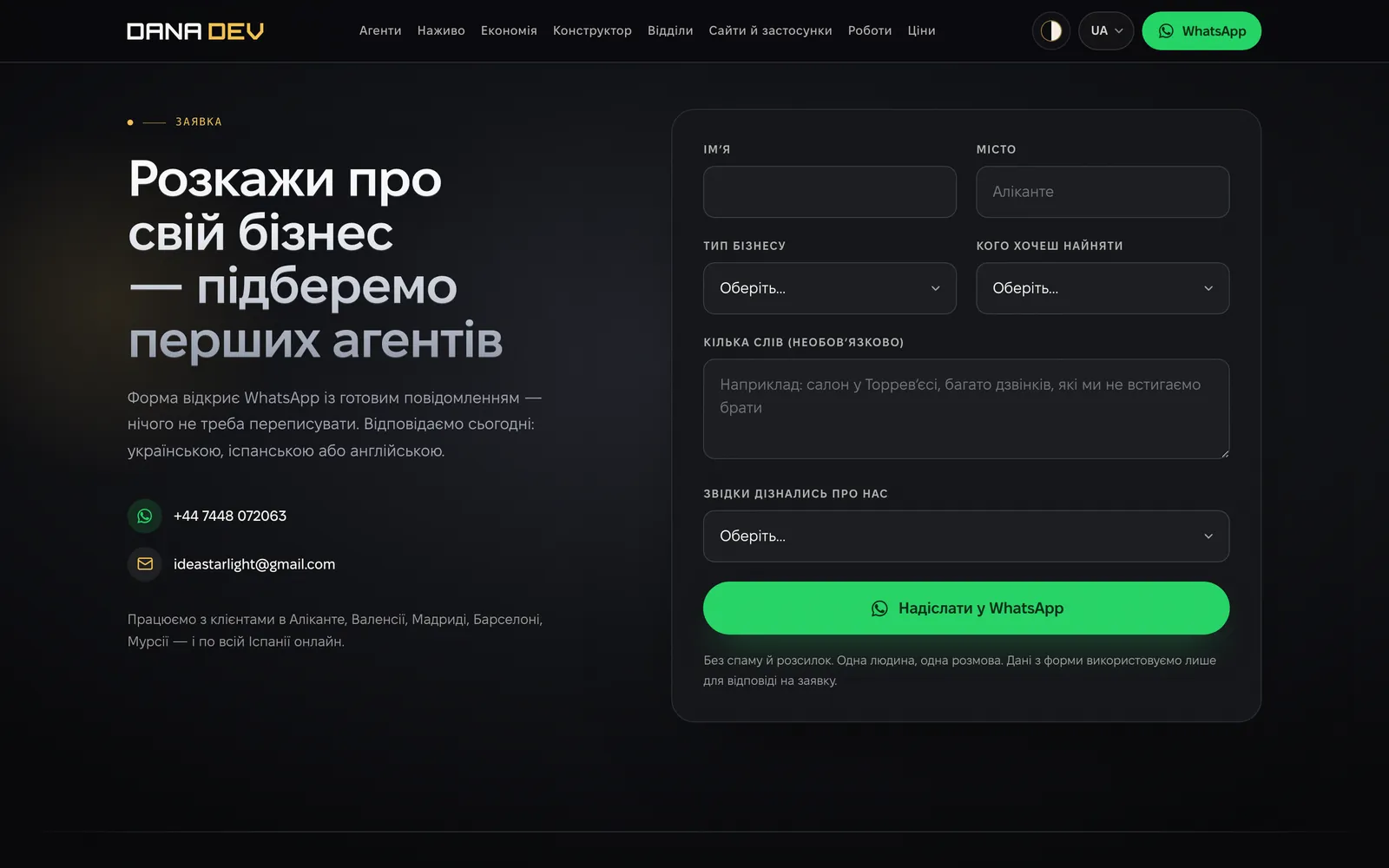Open the Агенти menu item
1389x868 pixels.
380,30
